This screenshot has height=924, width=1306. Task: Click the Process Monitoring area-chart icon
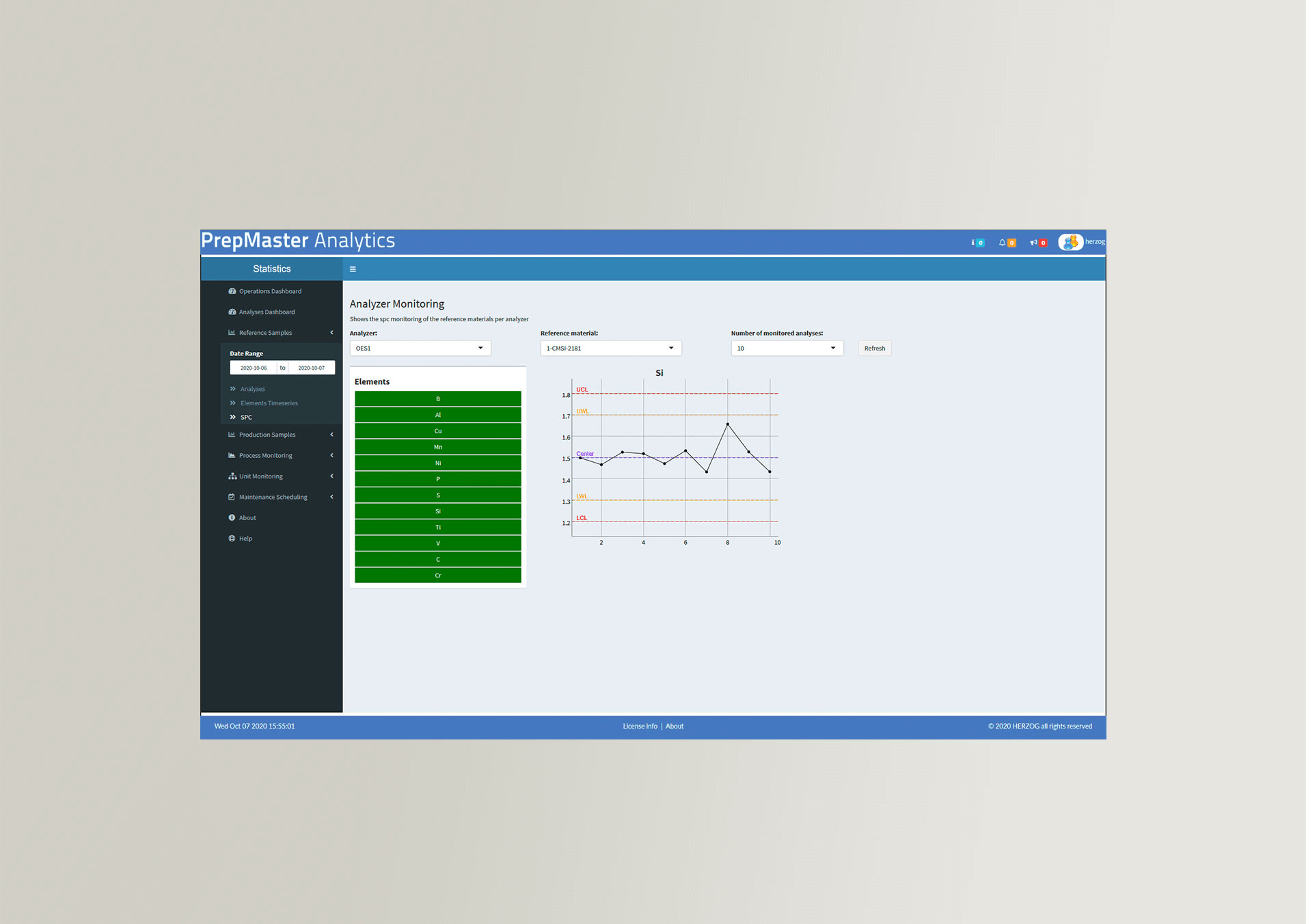point(232,455)
